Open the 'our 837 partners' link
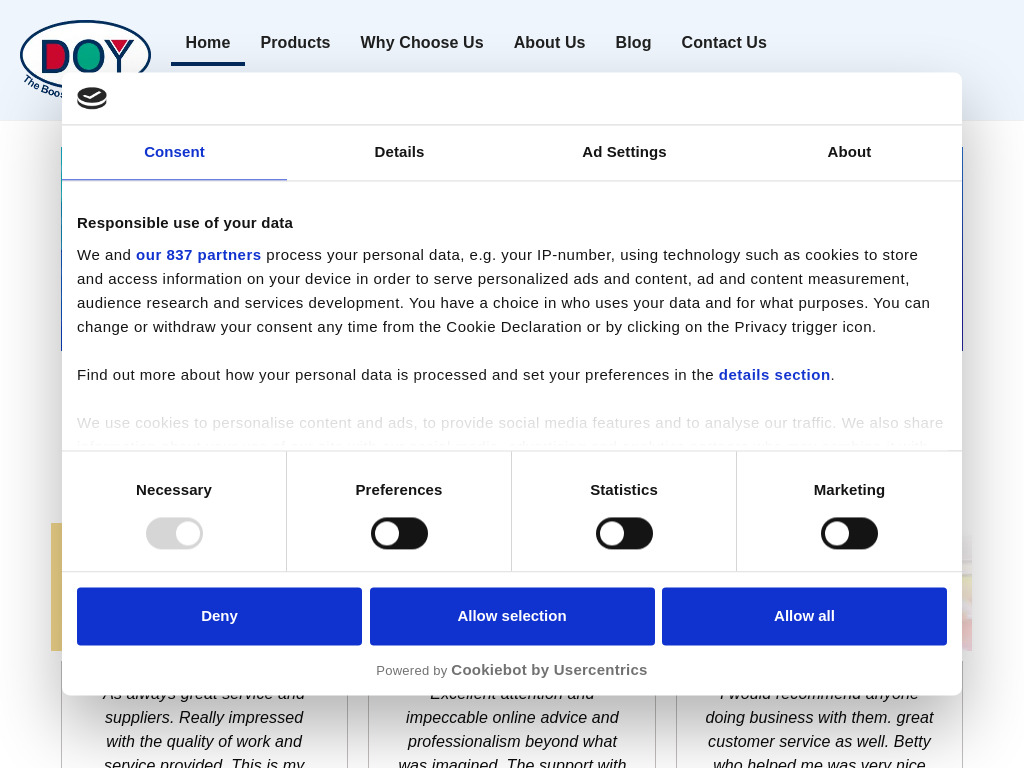The image size is (1024, 768). pos(199,255)
